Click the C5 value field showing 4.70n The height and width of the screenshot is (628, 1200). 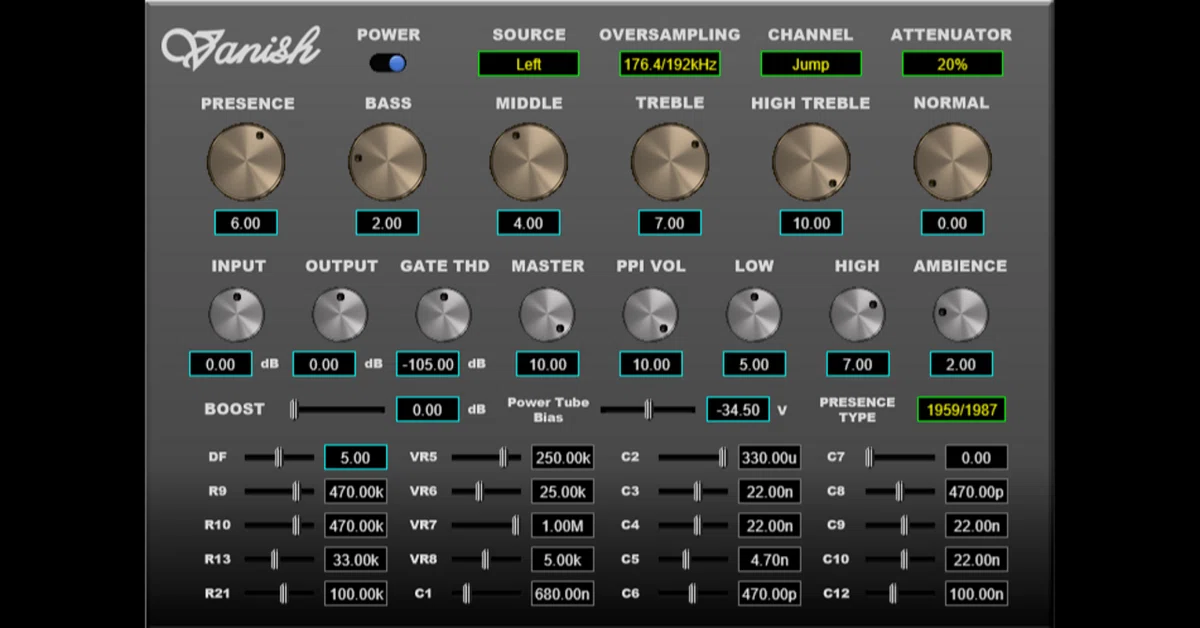pyautogui.click(x=769, y=560)
